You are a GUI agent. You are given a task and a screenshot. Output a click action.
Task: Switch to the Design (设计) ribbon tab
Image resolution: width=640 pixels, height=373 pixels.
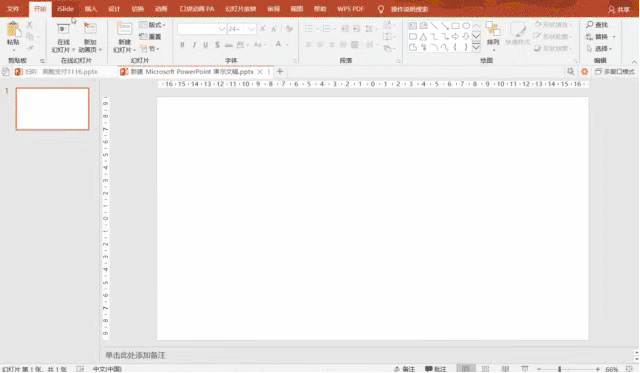click(x=114, y=9)
